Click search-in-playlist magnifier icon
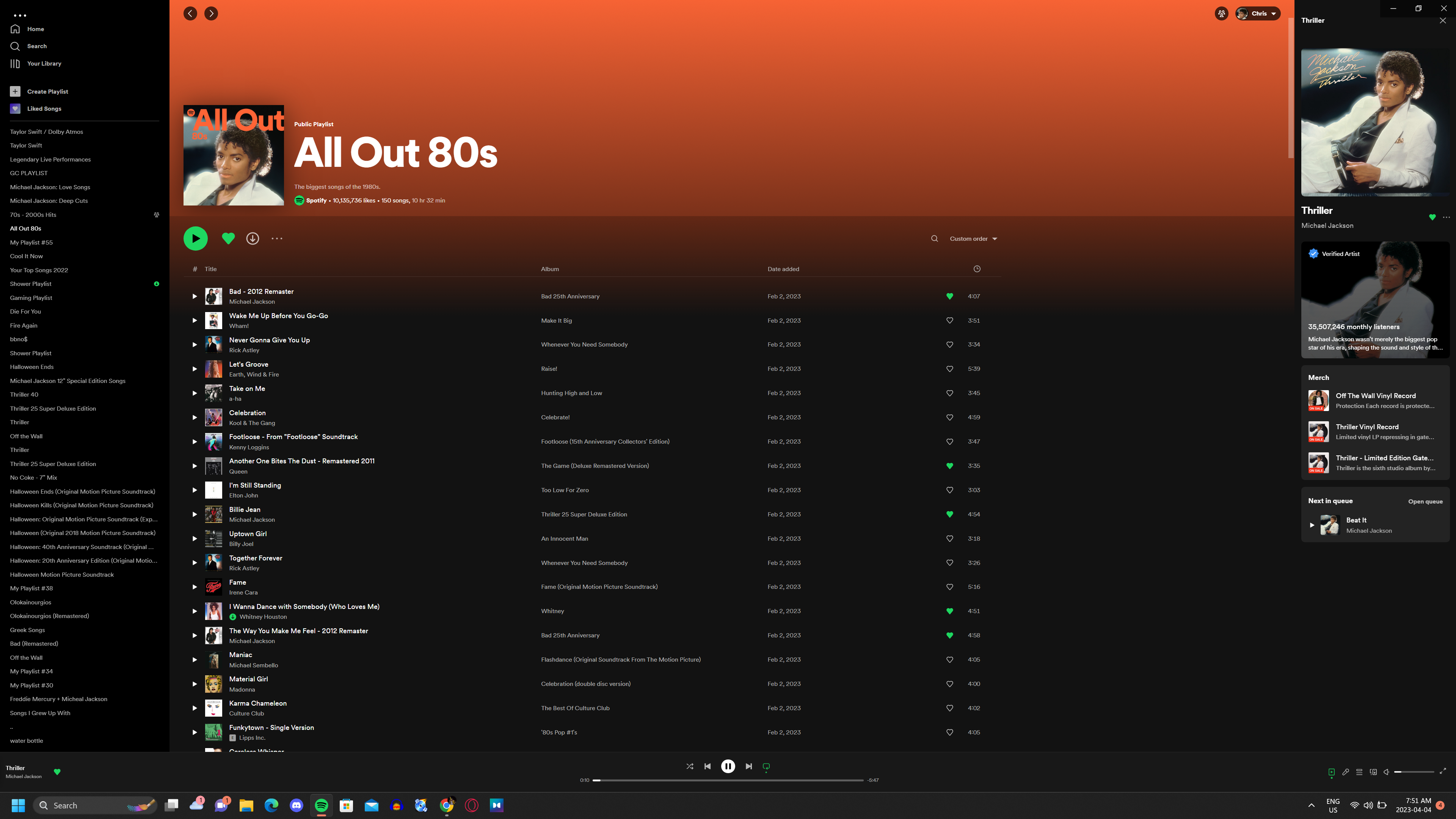 (934, 238)
